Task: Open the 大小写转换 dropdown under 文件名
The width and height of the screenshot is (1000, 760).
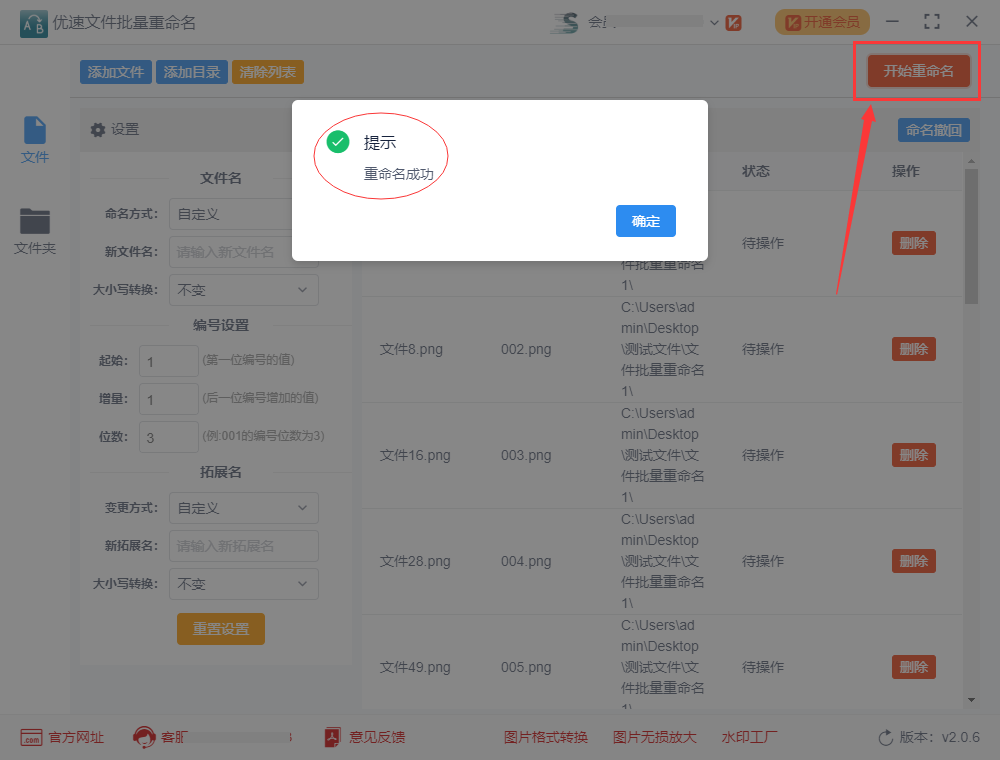Action: click(243, 290)
